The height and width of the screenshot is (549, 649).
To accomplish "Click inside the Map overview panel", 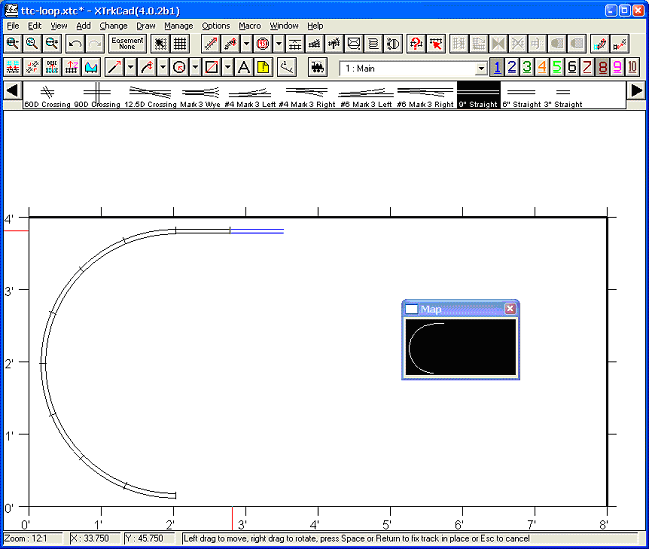I will pyautogui.click(x=461, y=347).
